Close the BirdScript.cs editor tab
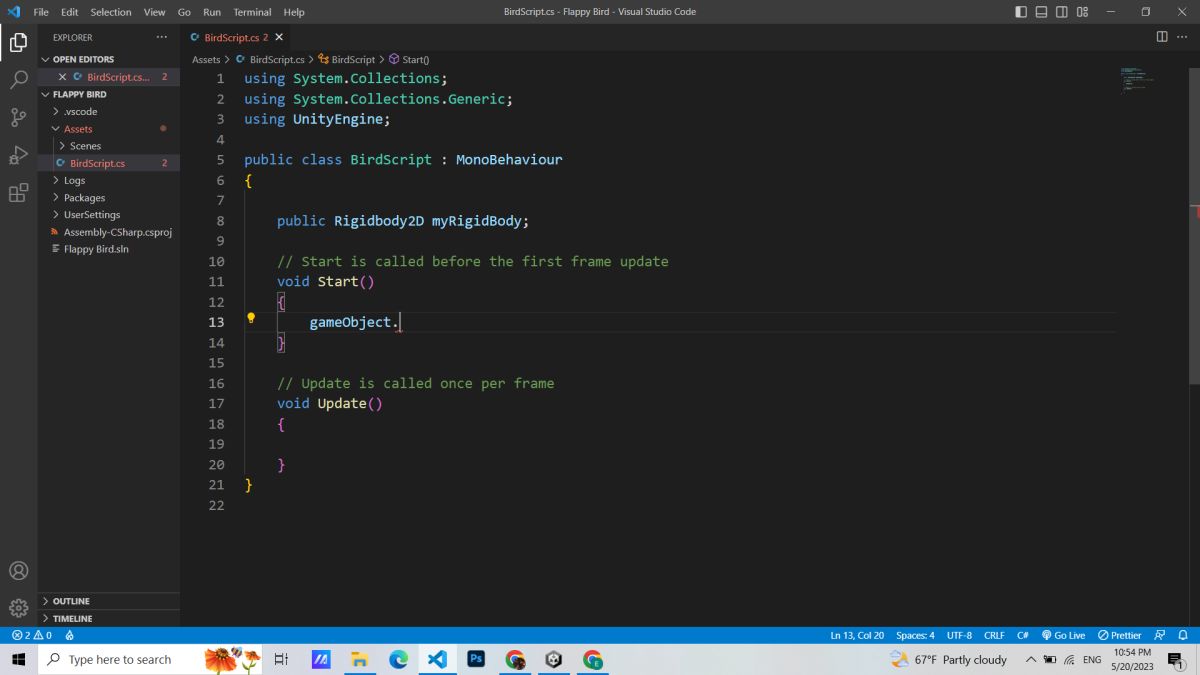Image resolution: width=1200 pixels, height=675 pixels. coord(279,37)
